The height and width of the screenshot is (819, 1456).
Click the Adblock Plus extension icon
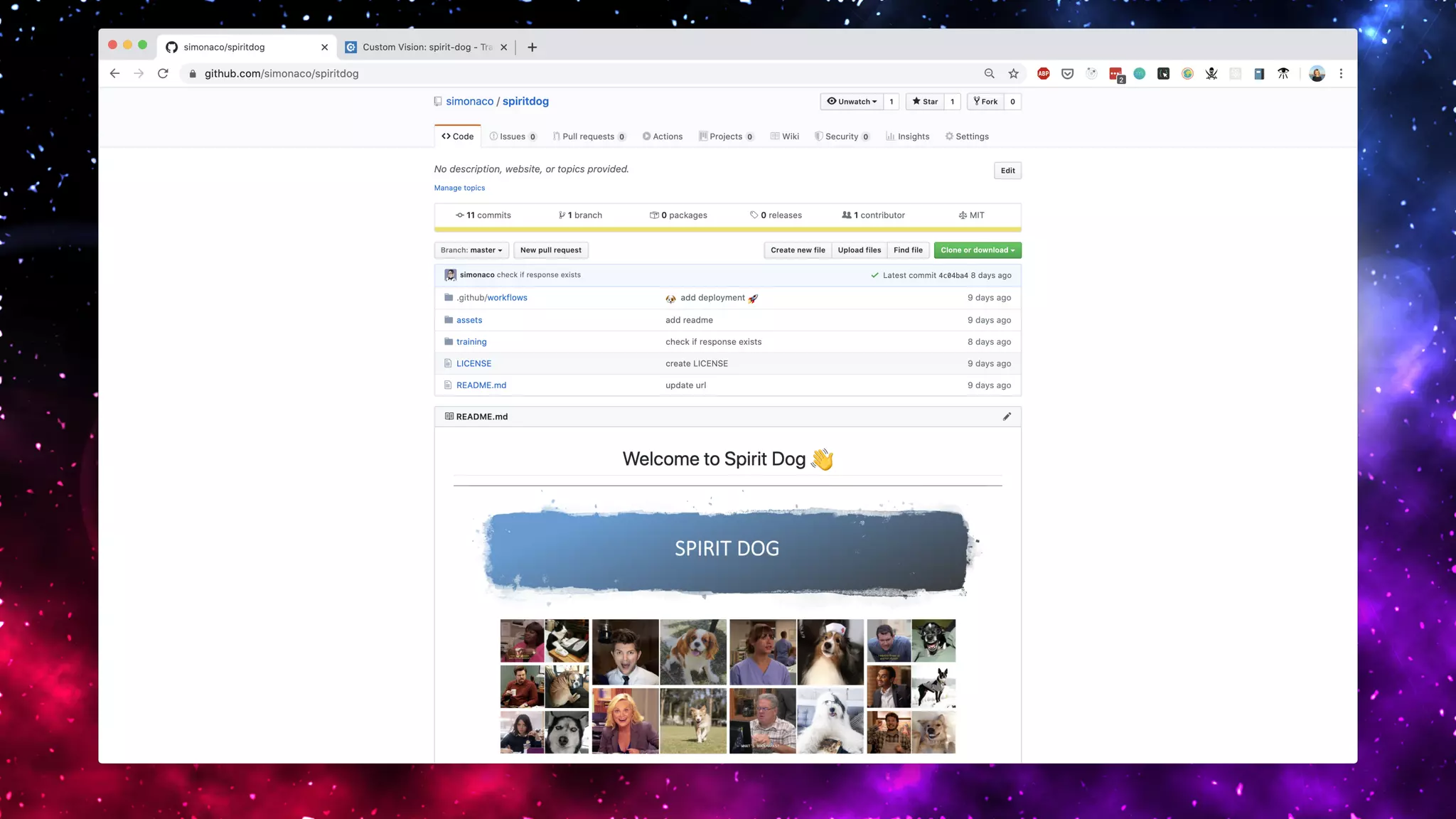tap(1043, 73)
